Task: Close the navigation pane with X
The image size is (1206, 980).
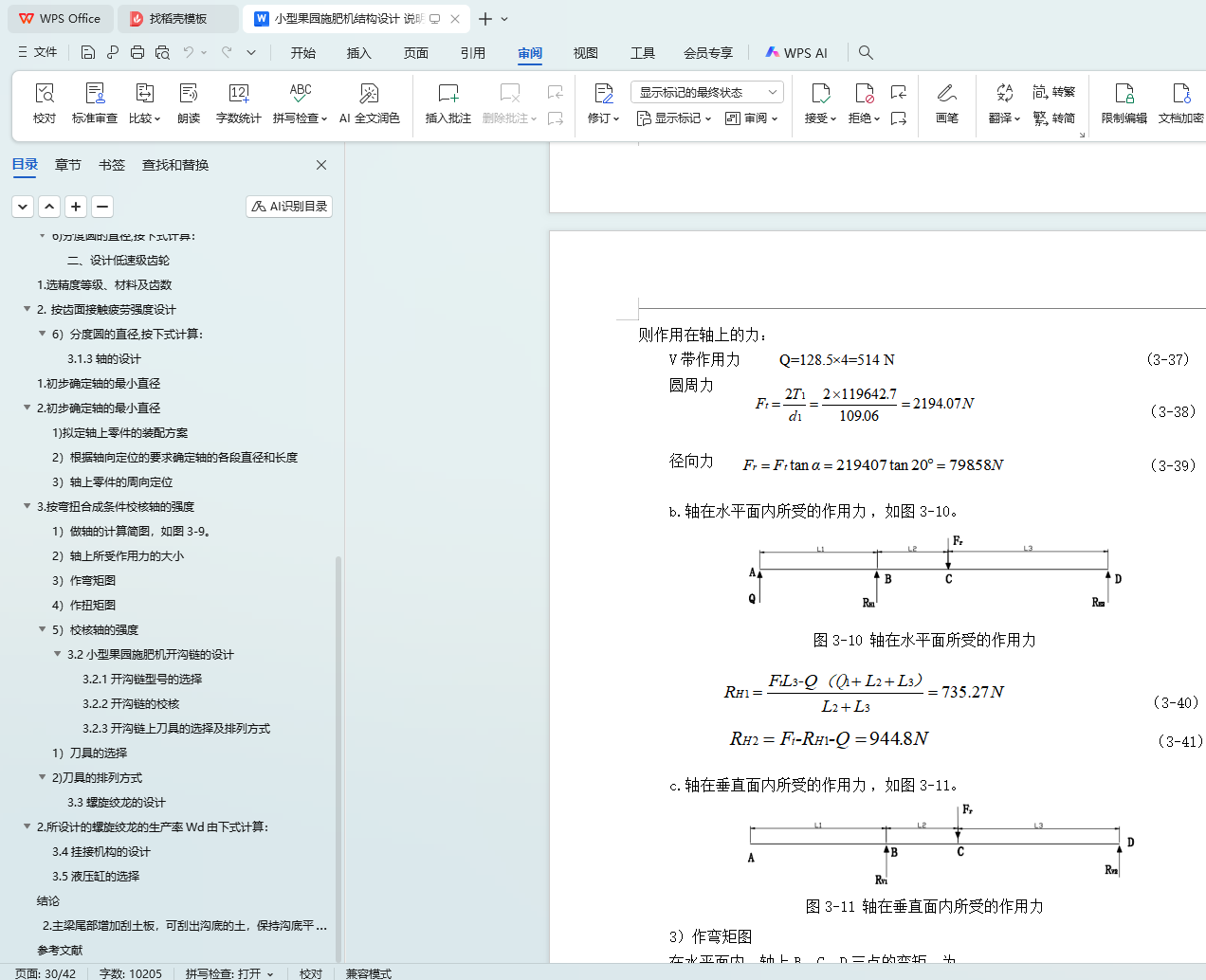Action: [x=321, y=165]
